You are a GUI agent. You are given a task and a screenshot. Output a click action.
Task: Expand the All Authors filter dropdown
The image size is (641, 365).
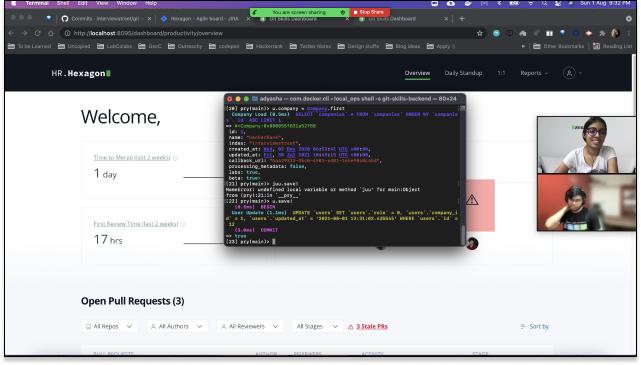(177, 327)
